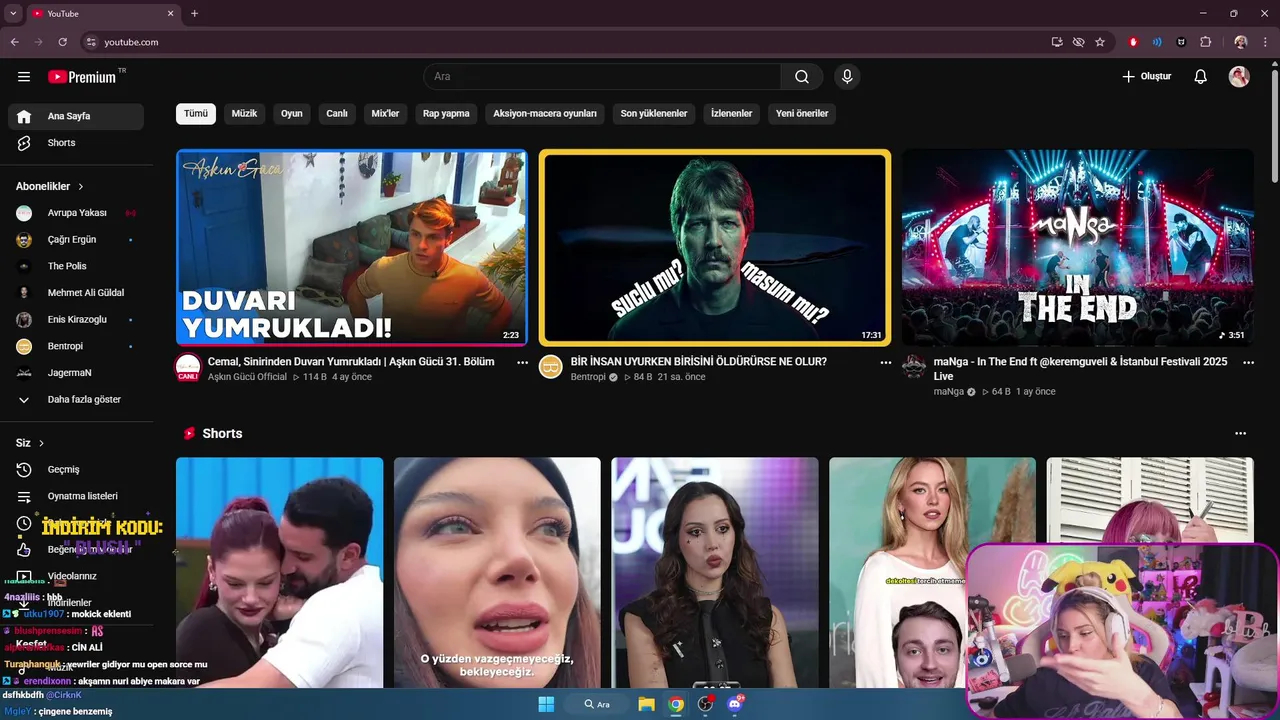The height and width of the screenshot is (720, 1280).
Task: Open a new browser tab
Action: (194, 14)
